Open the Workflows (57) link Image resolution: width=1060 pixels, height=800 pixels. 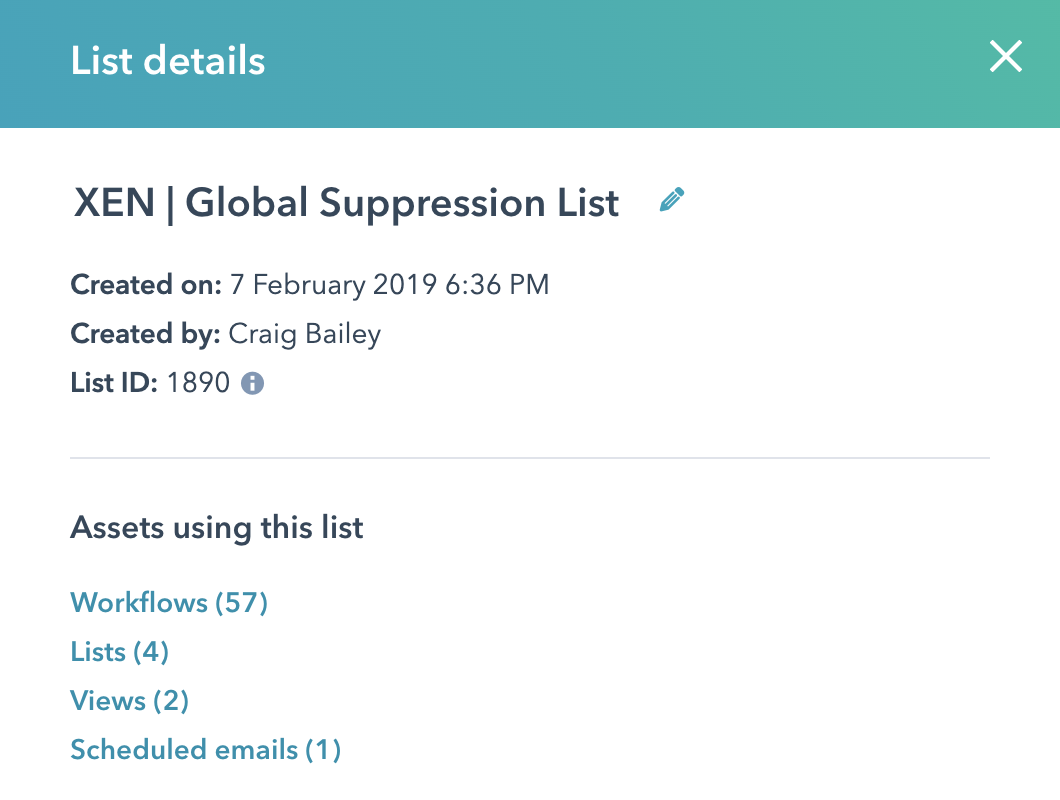(x=169, y=603)
